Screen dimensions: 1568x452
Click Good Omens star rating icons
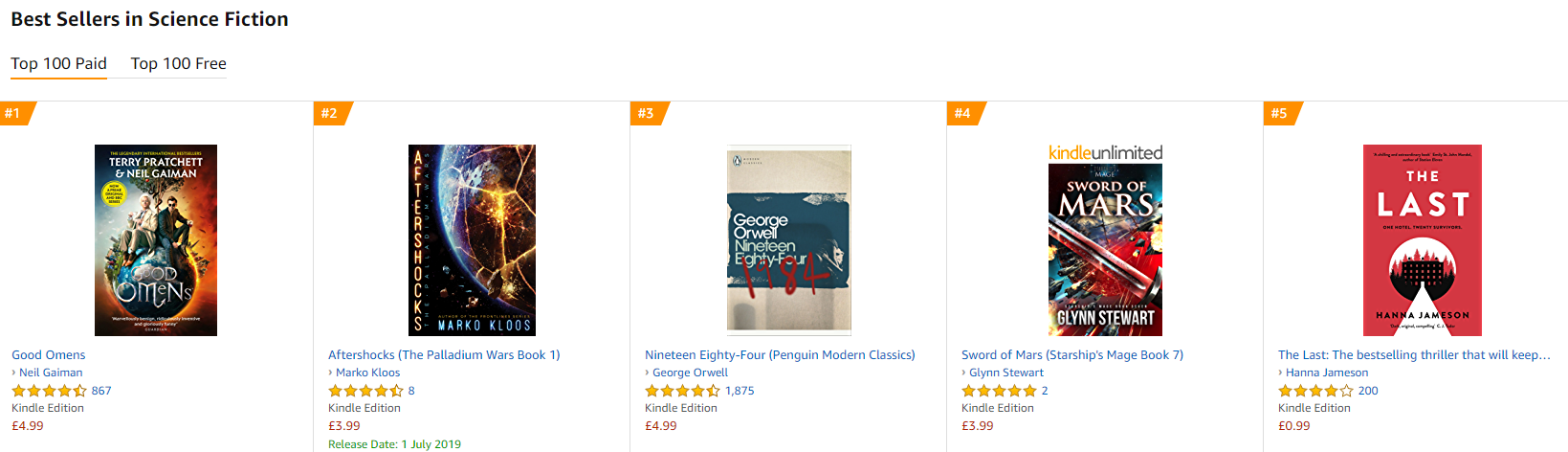click(x=49, y=391)
